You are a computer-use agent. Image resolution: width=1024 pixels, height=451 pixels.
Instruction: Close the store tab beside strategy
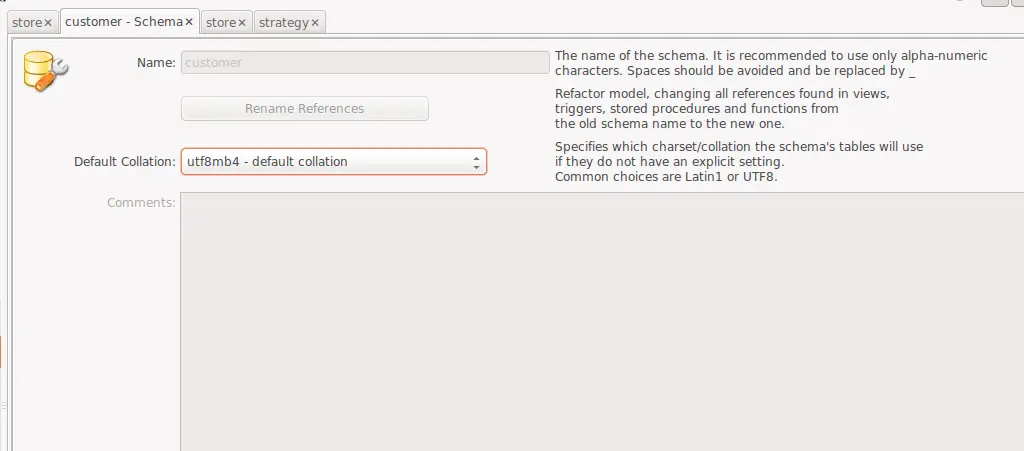(x=241, y=22)
